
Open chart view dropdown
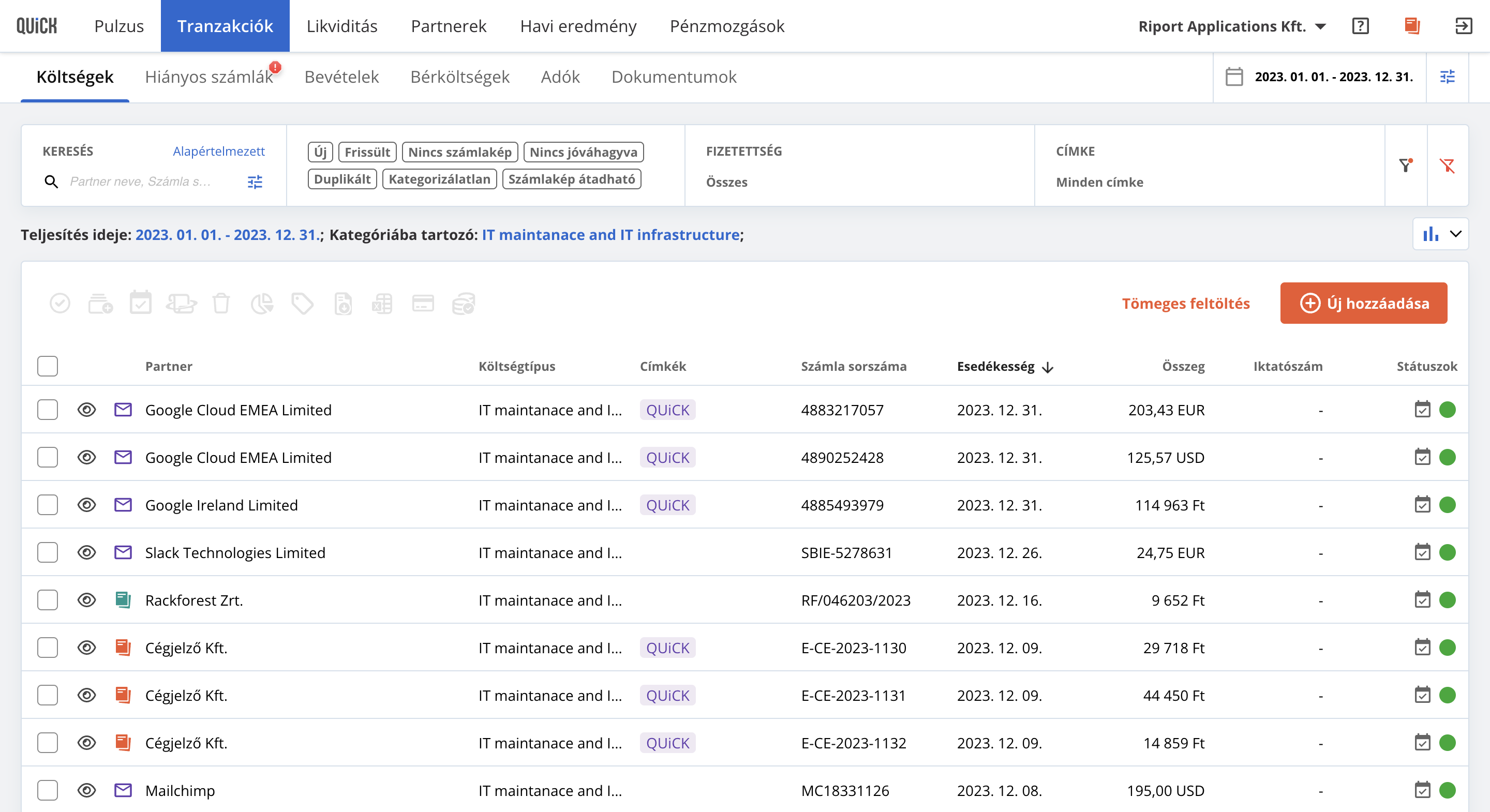(x=1440, y=234)
